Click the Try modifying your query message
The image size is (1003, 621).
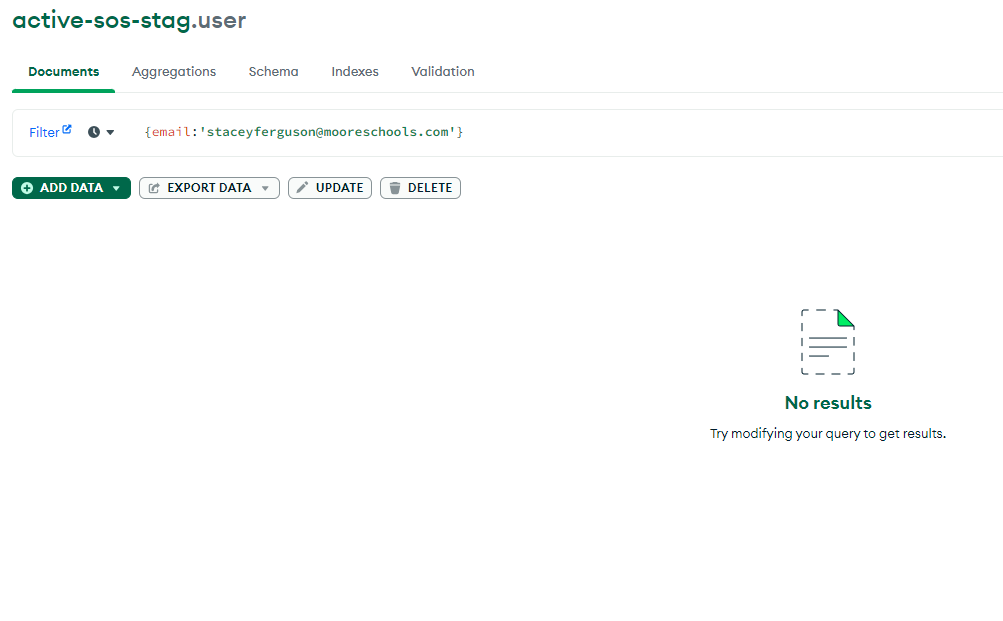(x=828, y=434)
